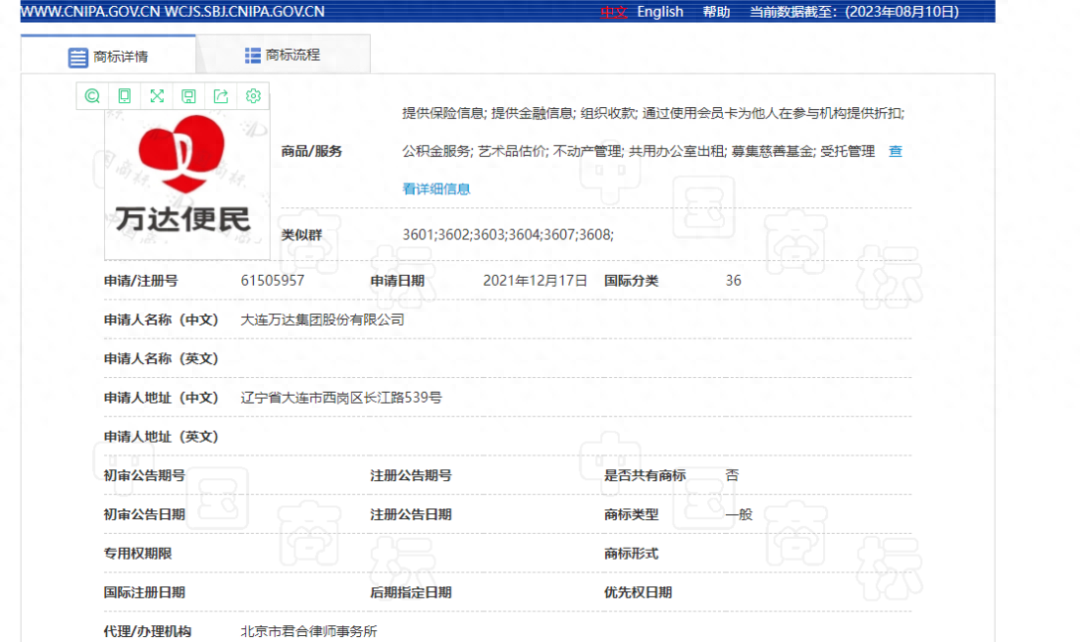Click the English language option
Image resolution: width=1080 pixels, height=642 pixels.
click(x=659, y=12)
